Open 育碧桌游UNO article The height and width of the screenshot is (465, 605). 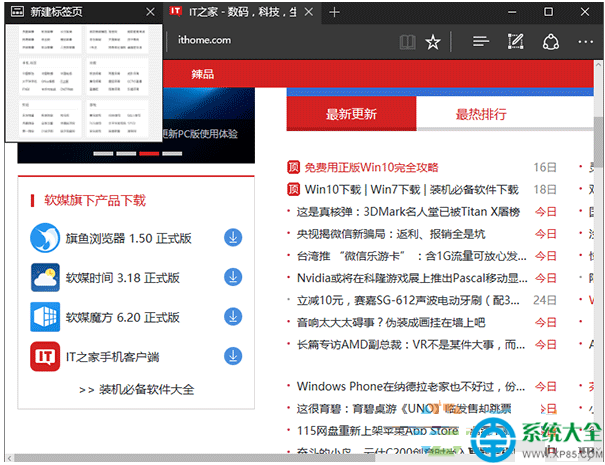(404, 408)
